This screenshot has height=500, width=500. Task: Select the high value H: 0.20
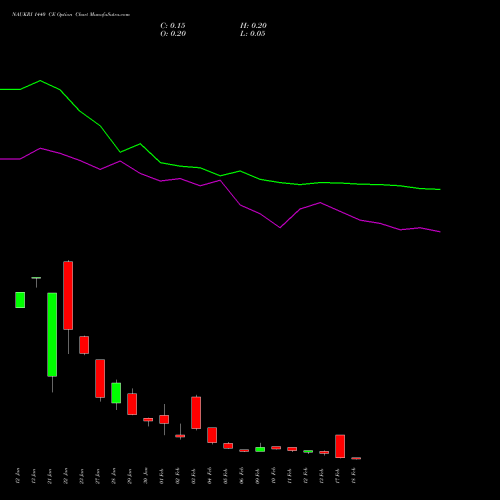[253, 26]
